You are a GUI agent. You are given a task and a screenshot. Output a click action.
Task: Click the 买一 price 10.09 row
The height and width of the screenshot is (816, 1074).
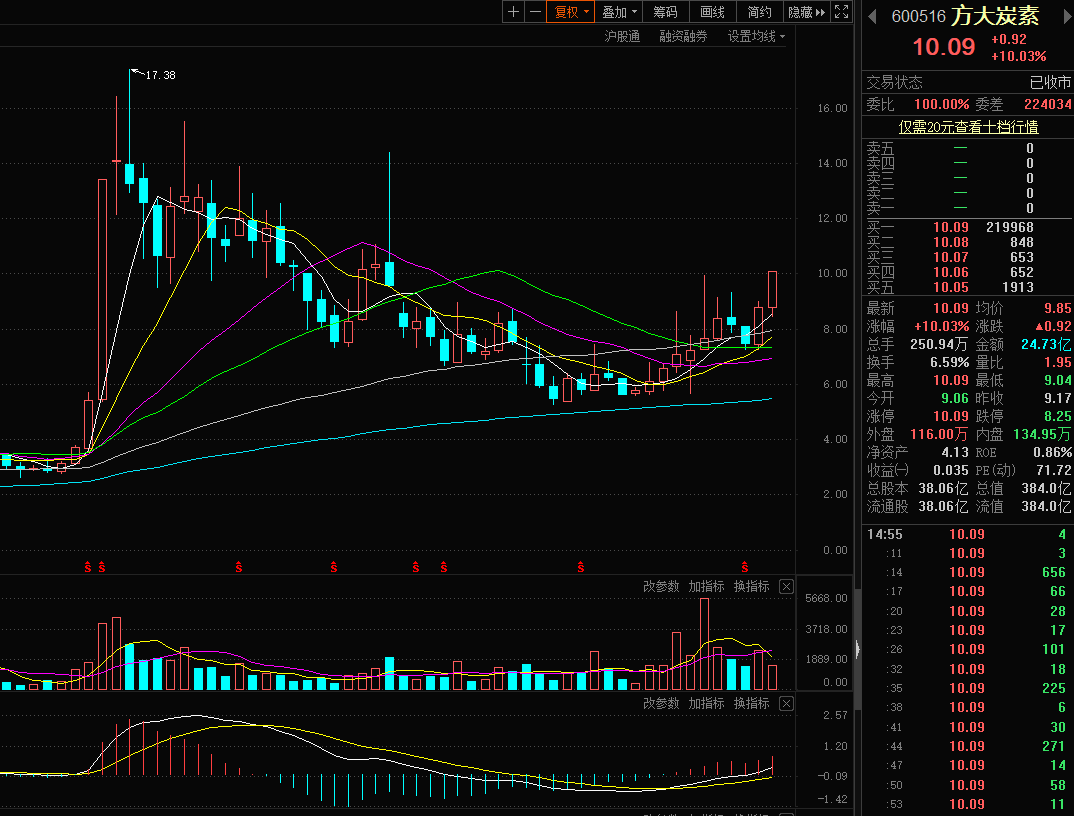click(x=966, y=227)
